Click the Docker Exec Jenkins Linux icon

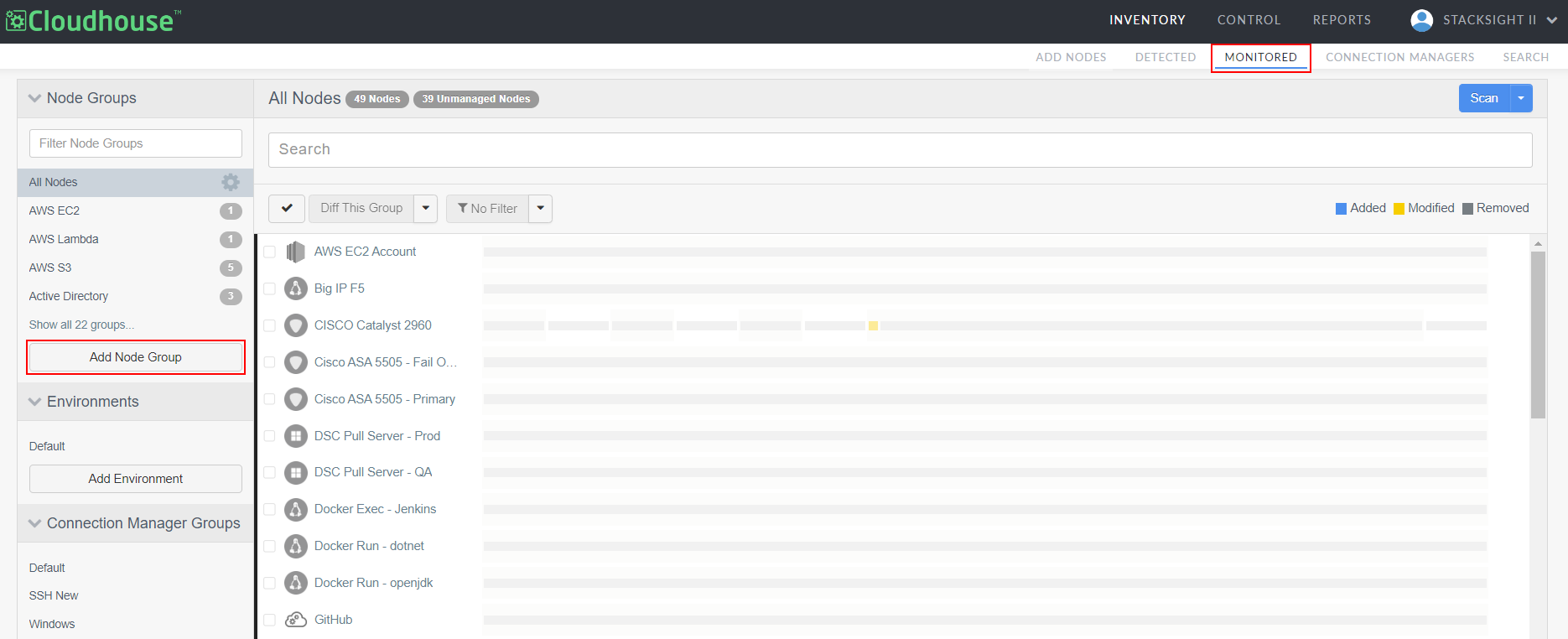point(295,509)
